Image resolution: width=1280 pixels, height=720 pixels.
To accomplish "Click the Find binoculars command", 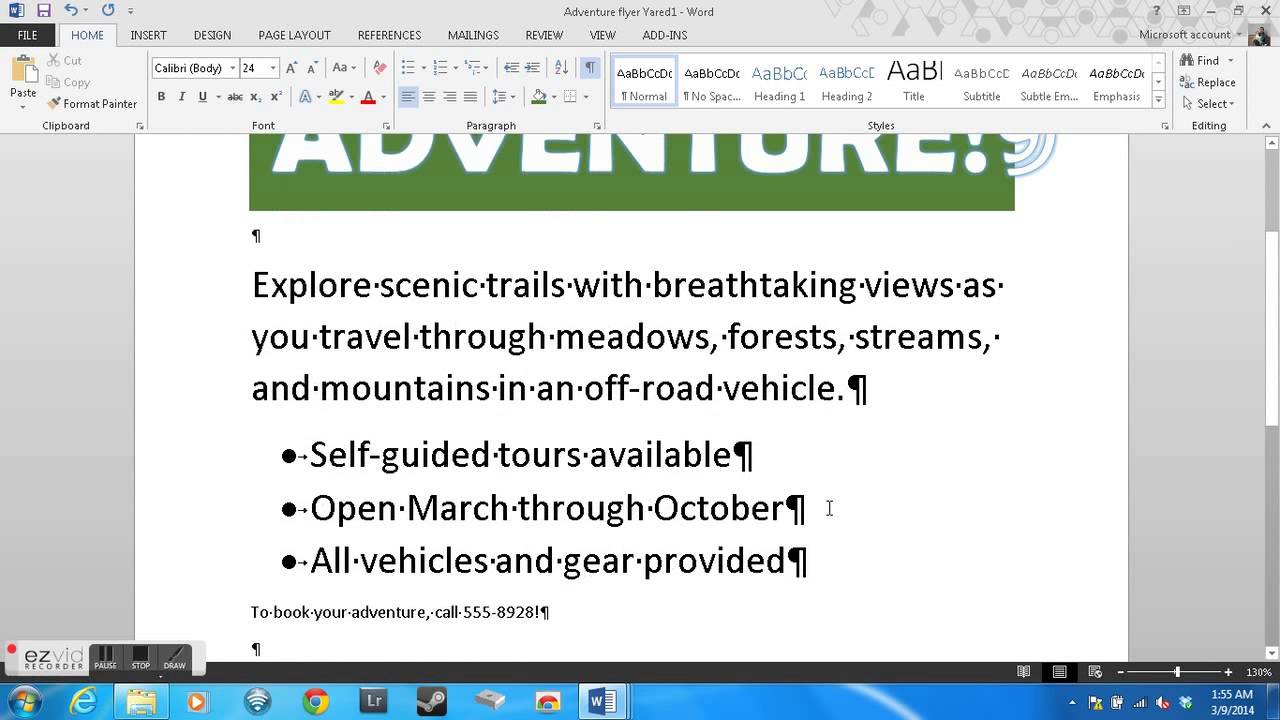I will (1201, 61).
